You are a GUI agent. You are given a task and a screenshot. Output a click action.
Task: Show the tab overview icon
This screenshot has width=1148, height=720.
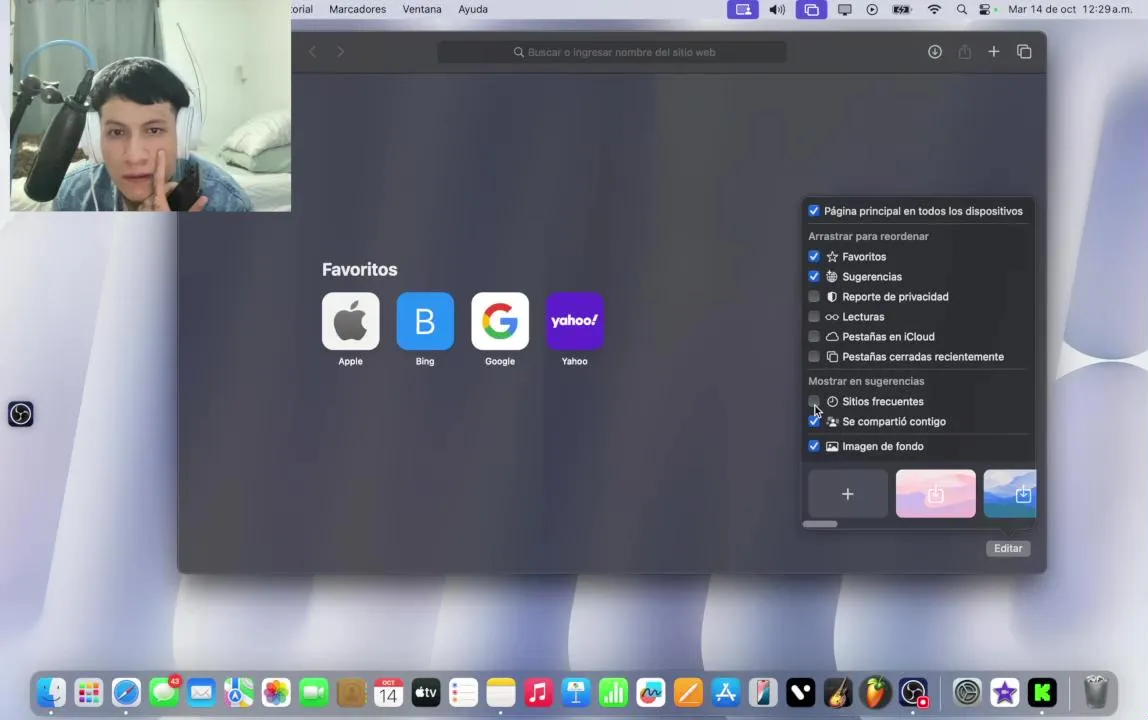click(x=1024, y=52)
